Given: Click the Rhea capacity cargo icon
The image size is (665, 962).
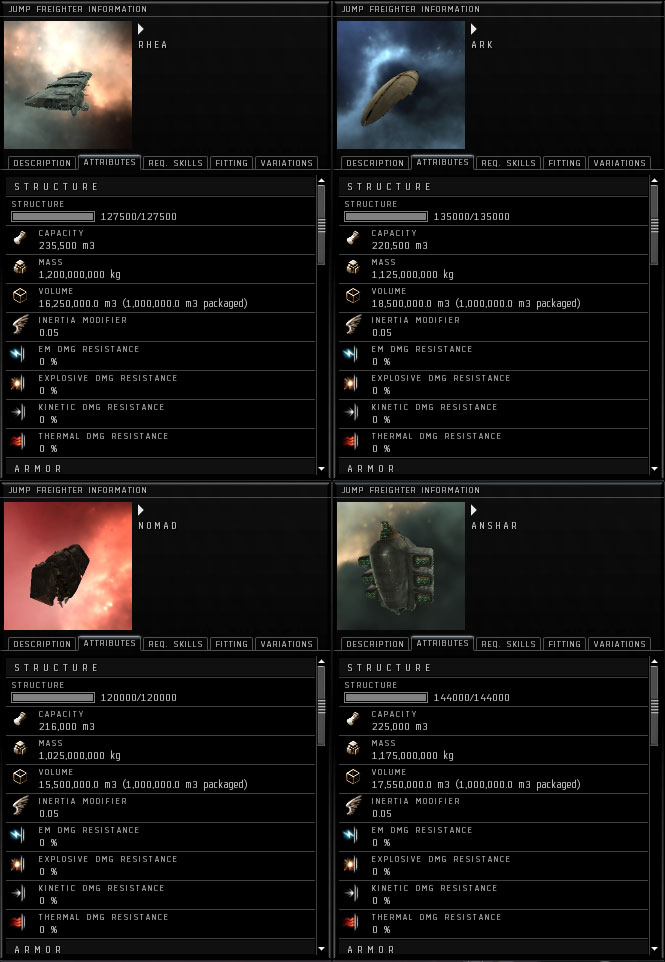Looking at the screenshot, I should [x=20, y=238].
